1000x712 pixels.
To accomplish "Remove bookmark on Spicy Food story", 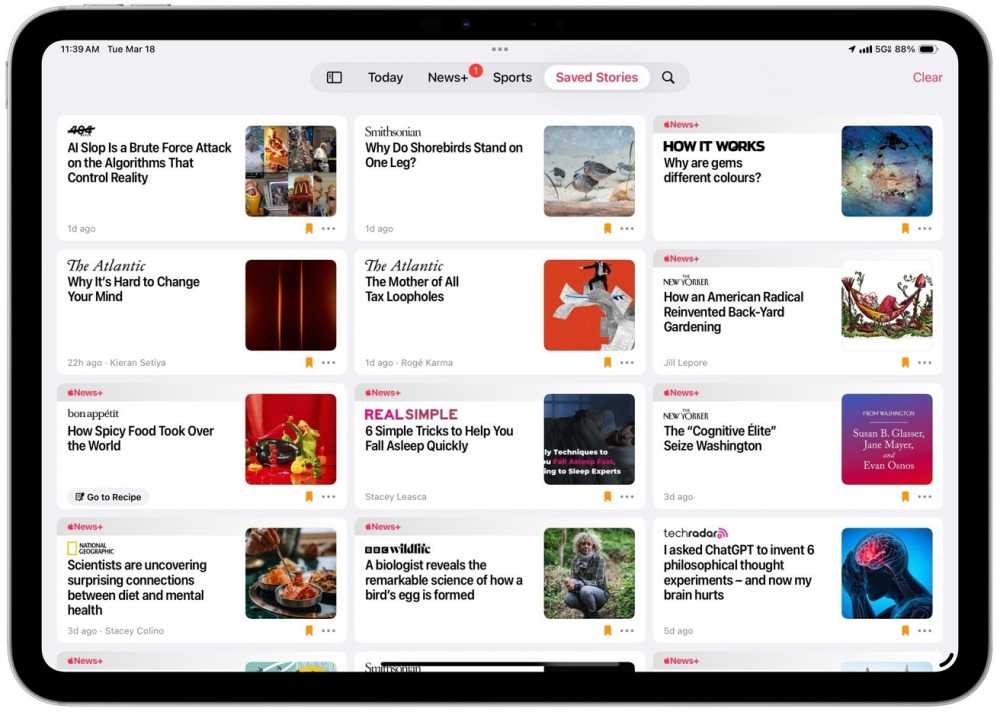I will click(x=309, y=496).
